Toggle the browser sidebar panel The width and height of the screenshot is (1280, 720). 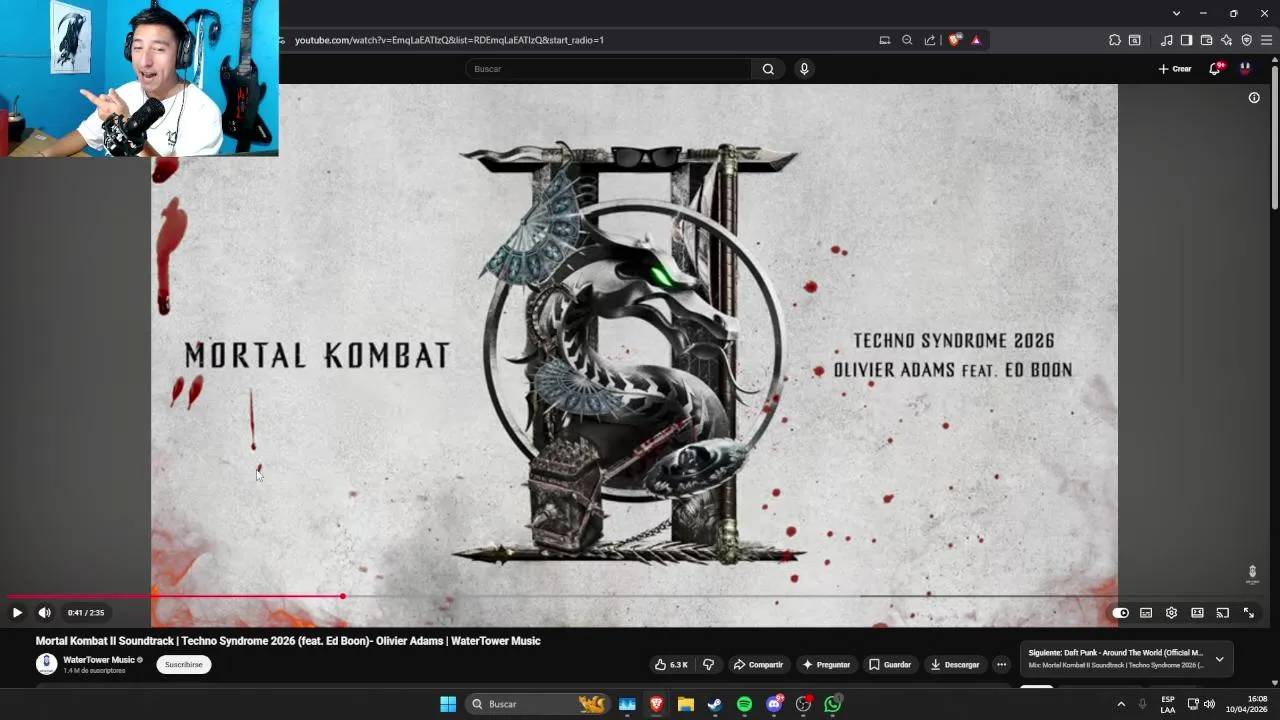click(1186, 40)
